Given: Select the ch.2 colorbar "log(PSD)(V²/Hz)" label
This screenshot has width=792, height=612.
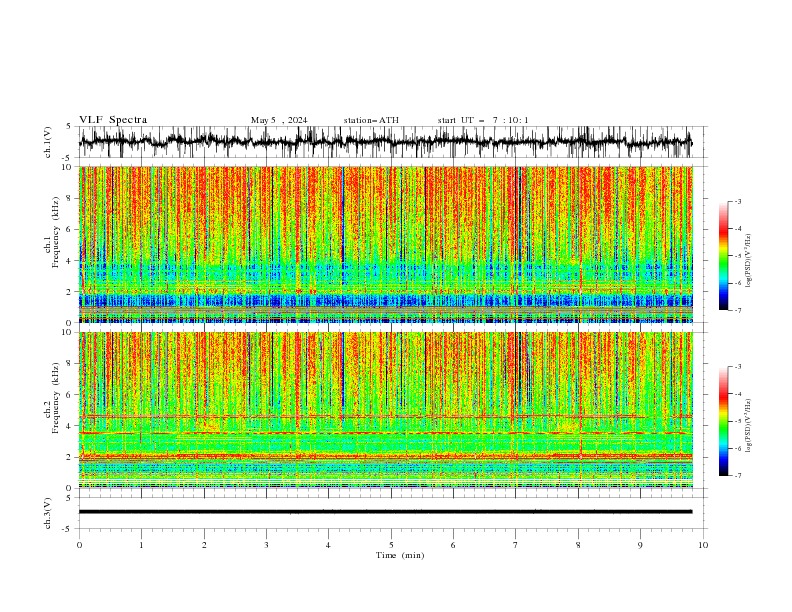Looking at the screenshot, I should coord(749,426).
